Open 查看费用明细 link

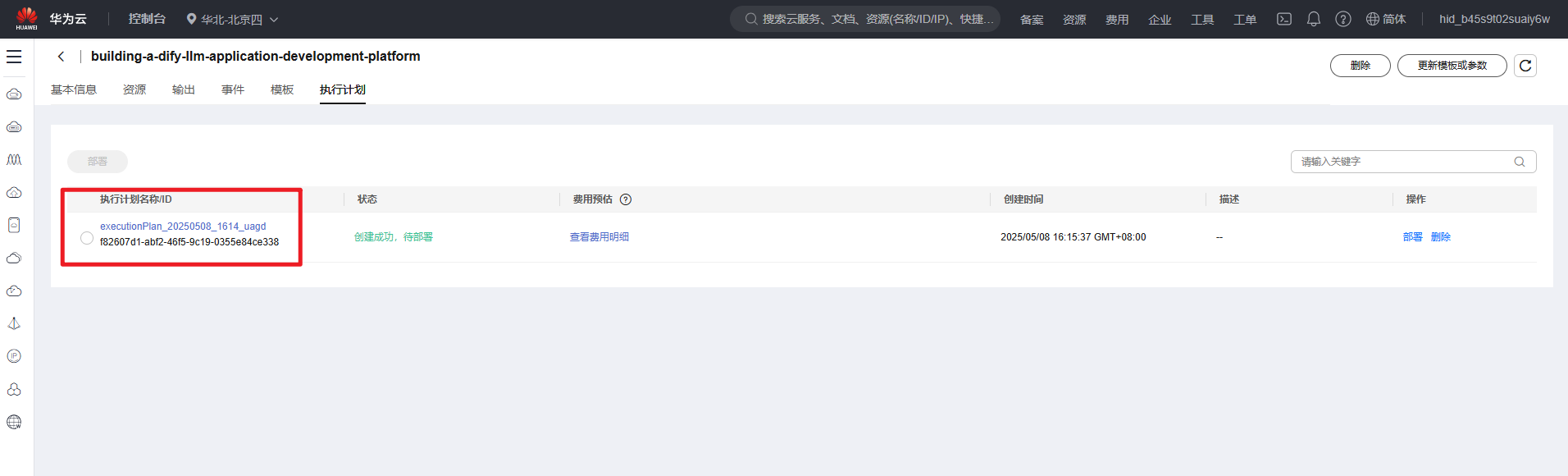(x=599, y=237)
